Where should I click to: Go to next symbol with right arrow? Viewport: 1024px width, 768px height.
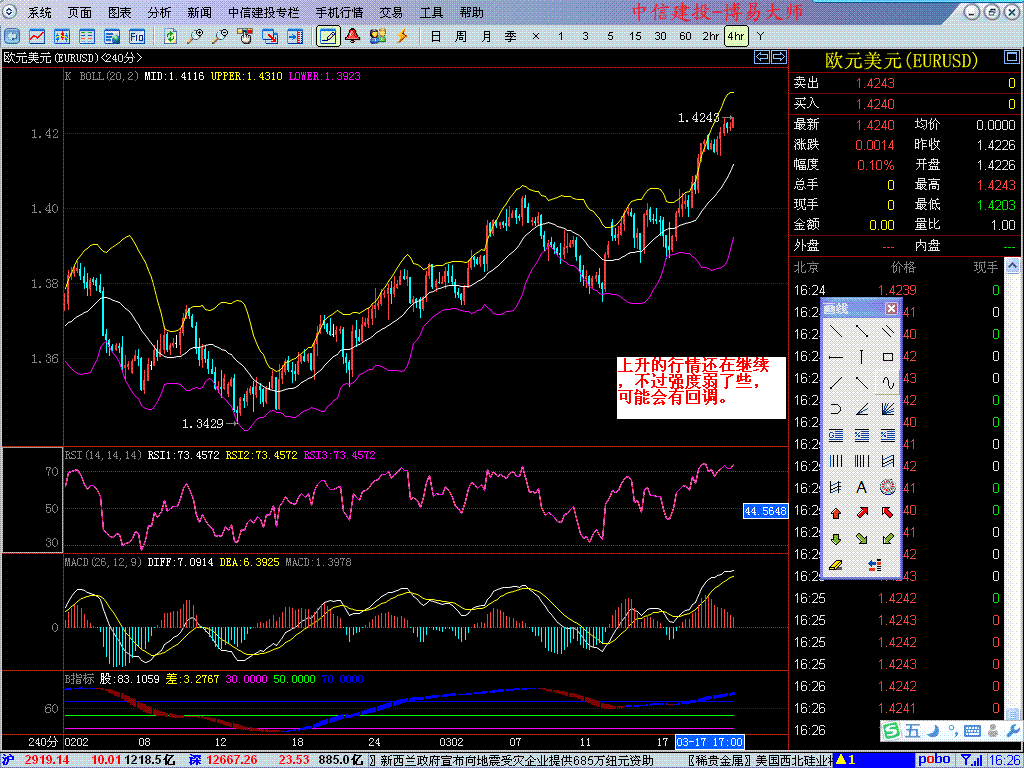point(778,57)
